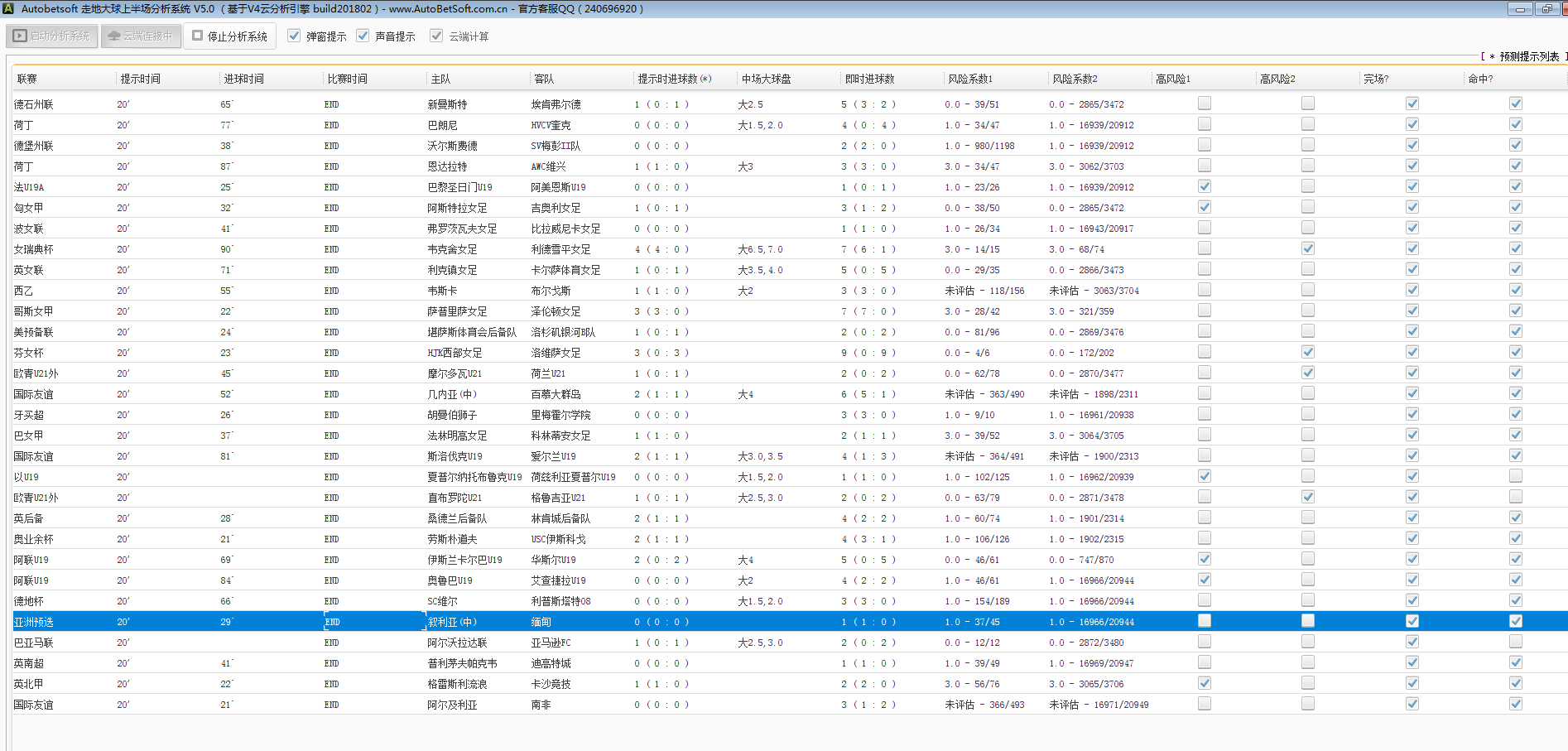Image resolution: width=1568 pixels, height=751 pixels.
Task: Uncheck 高风险1 box in the 英北甲 row
Action: pos(1204,683)
